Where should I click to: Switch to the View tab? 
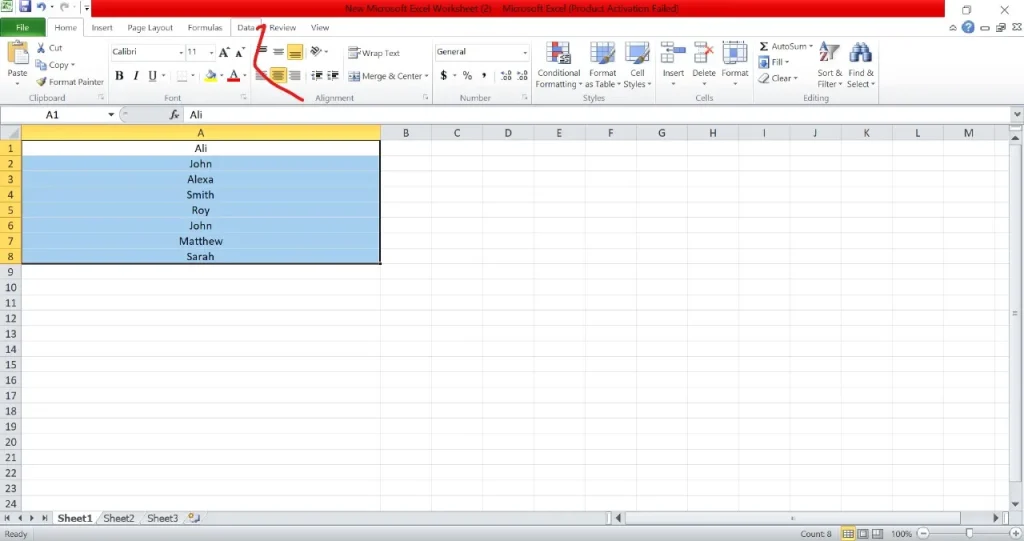click(x=320, y=27)
